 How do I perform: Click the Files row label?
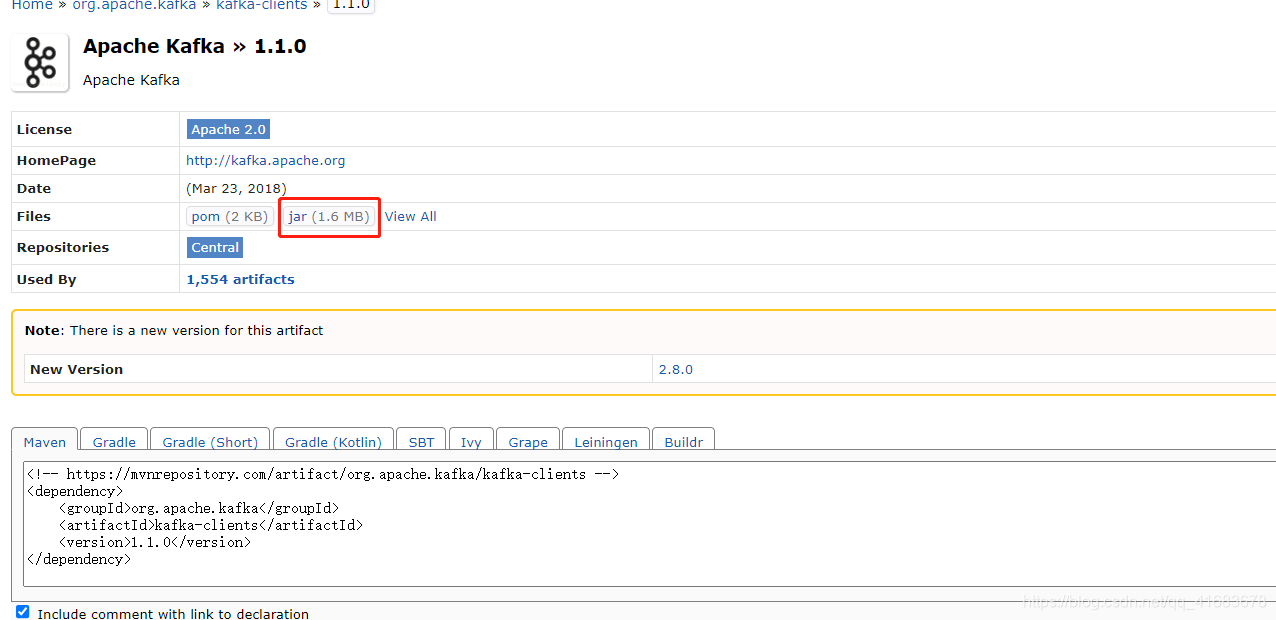34,216
